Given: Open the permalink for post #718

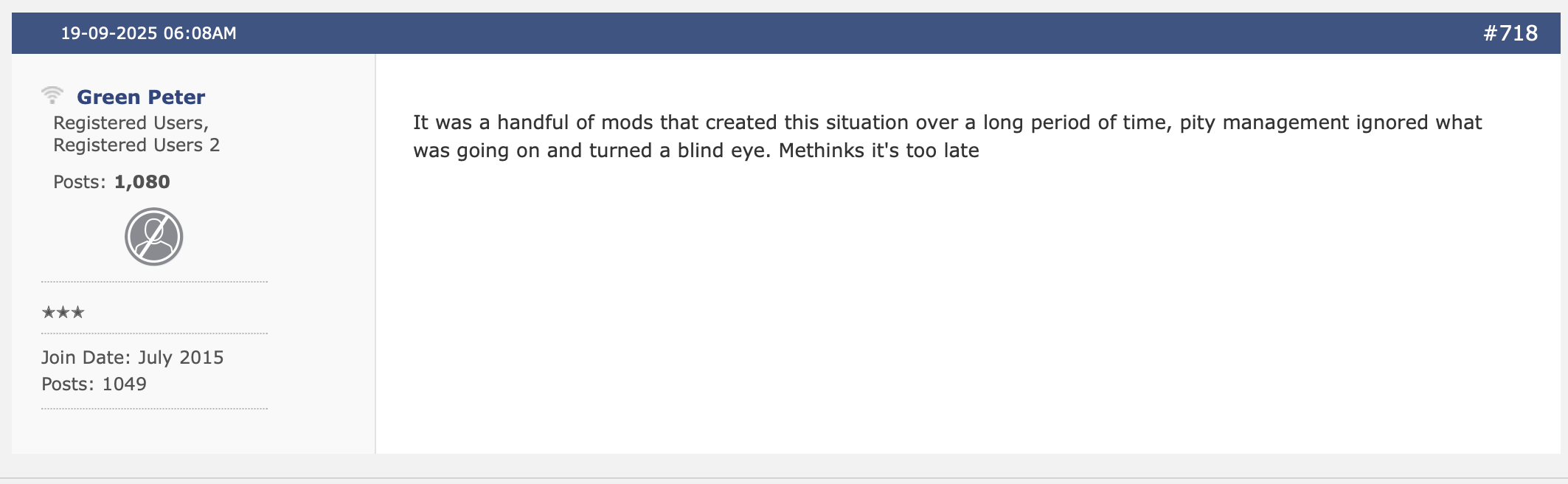Looking at the screenshot, I should point(1510,33).
